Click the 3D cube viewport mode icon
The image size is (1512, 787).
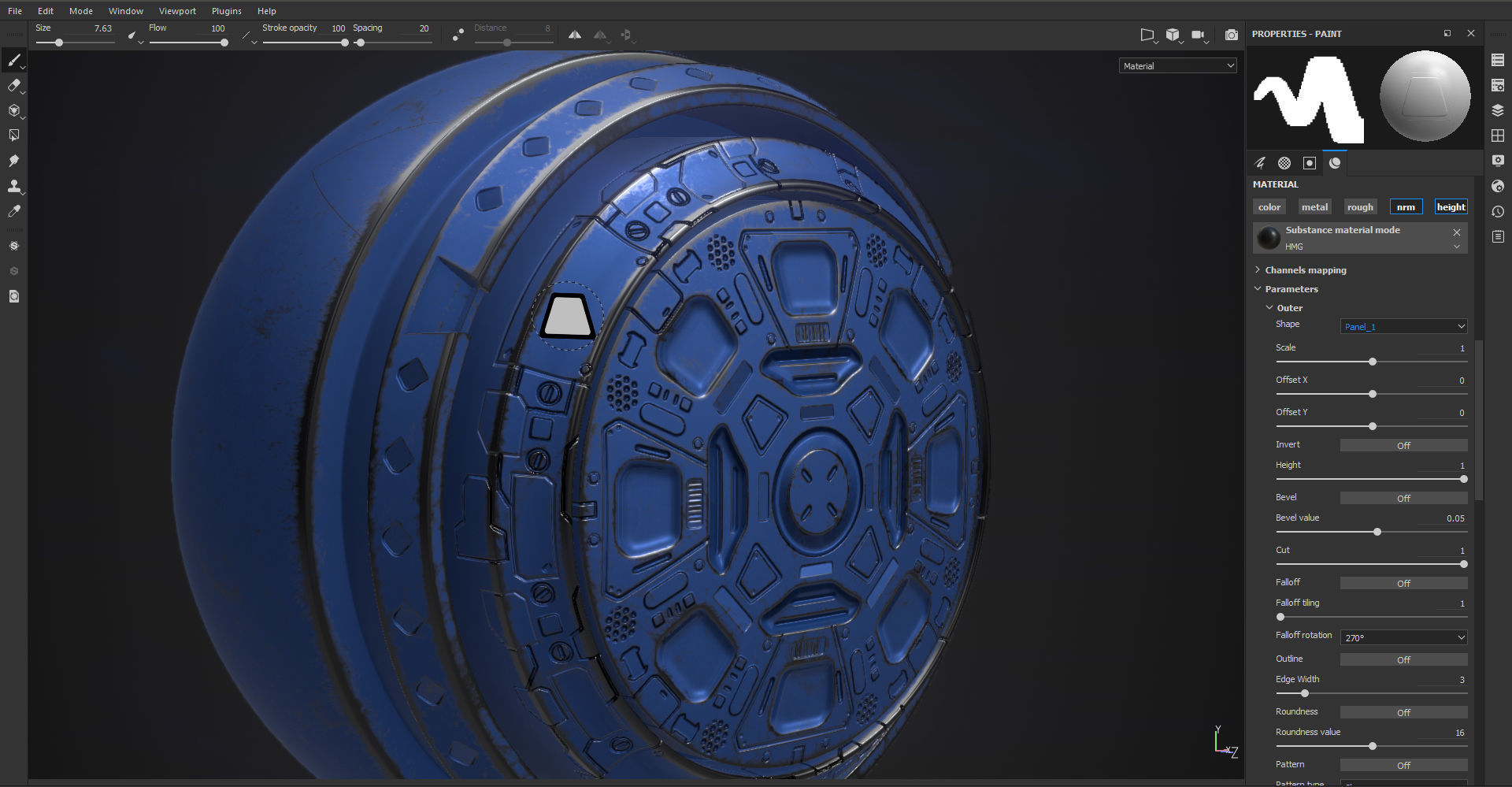coord(1173,35)
